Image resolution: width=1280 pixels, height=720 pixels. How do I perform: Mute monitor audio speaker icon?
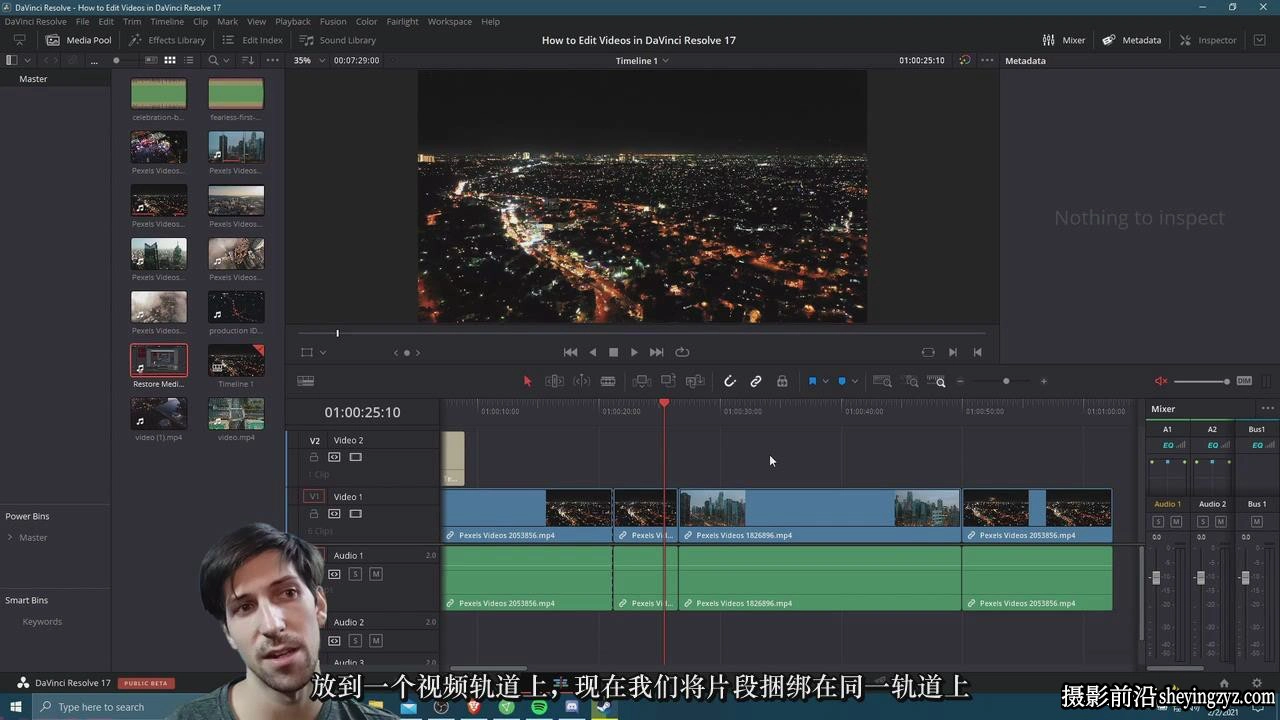(1161, 381)
